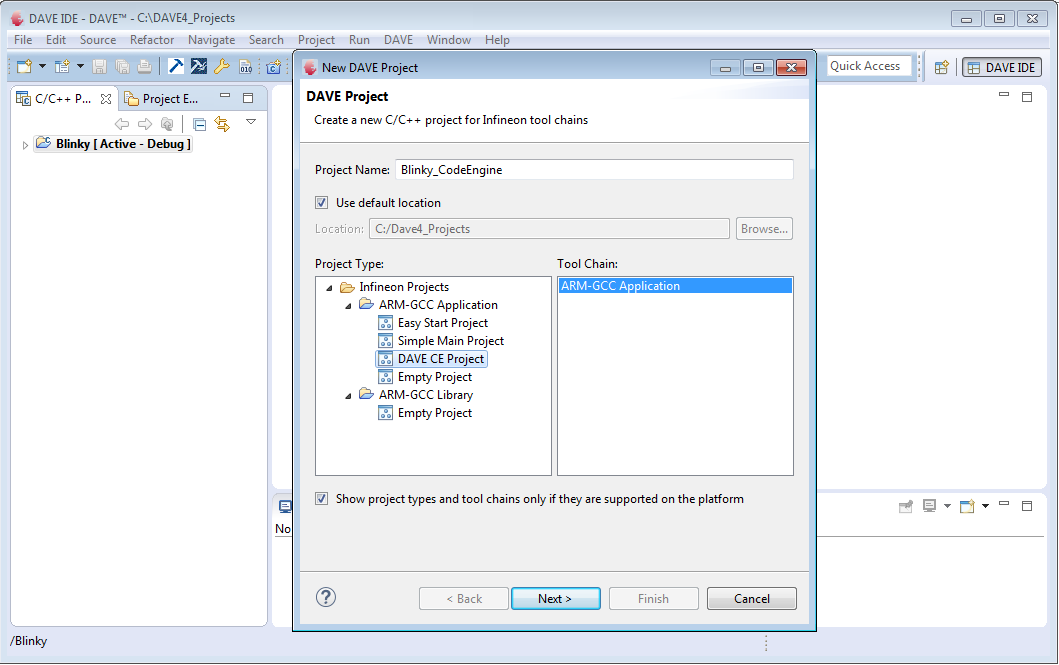Click the Up level icon in projects view
Screen dimensions: 1059x665
click(167, 124)
